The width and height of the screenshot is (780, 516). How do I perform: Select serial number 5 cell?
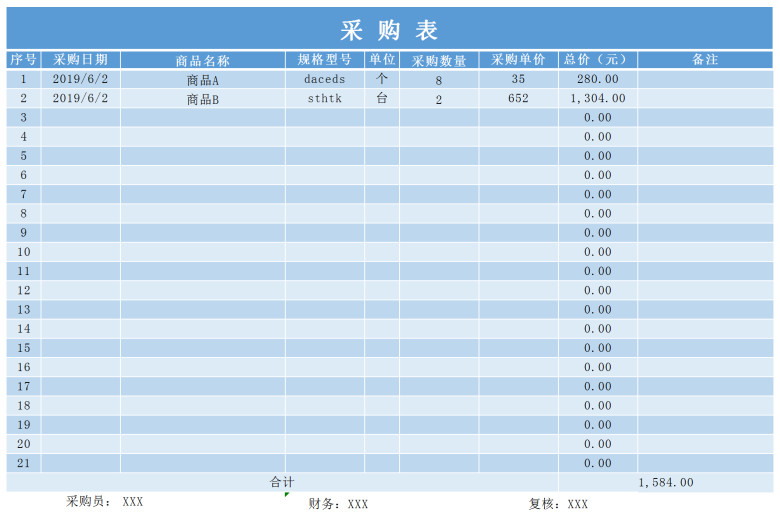pos(23,156)
